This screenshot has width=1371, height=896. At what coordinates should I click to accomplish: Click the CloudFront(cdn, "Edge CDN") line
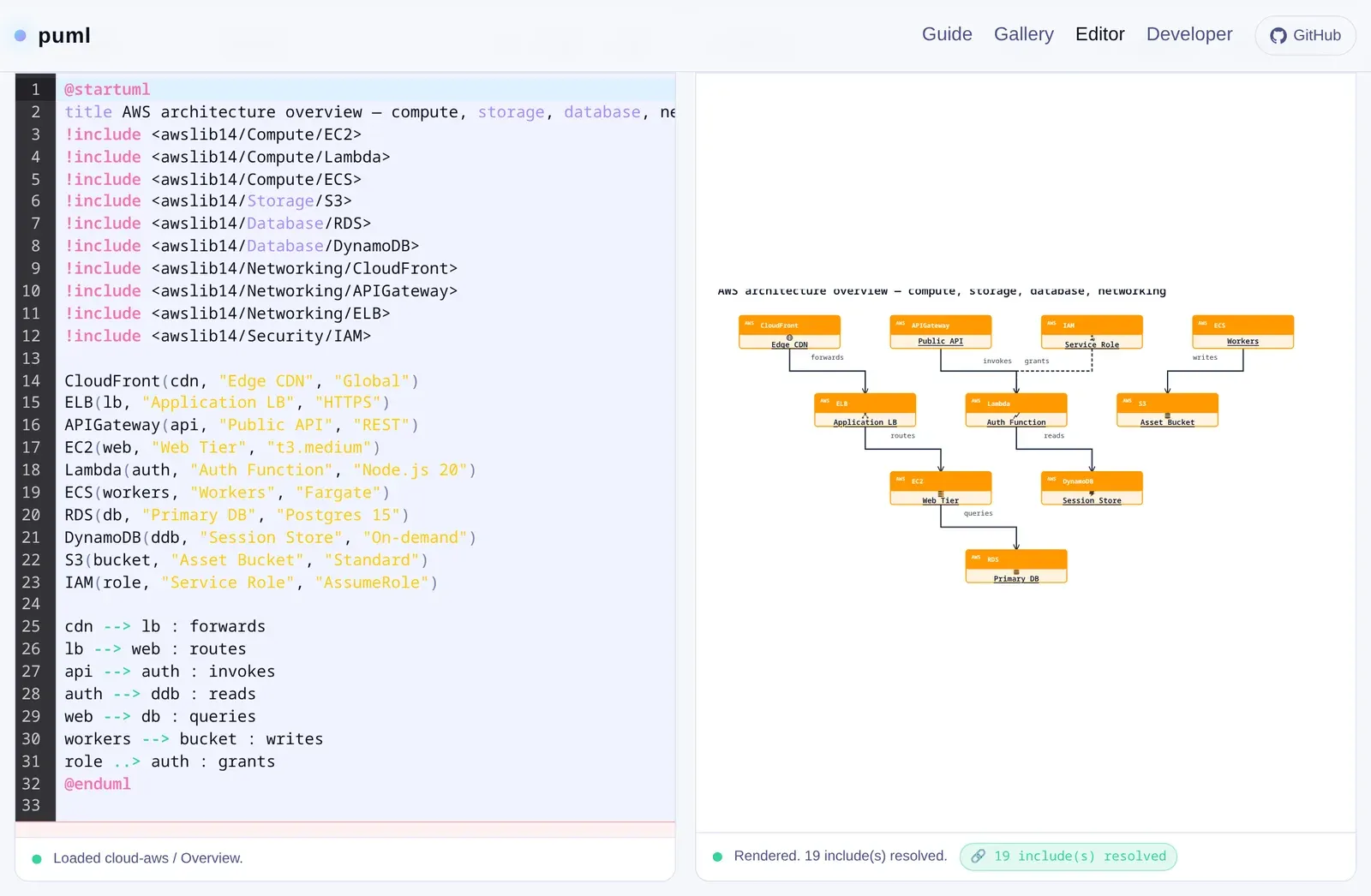pos(365,380)
